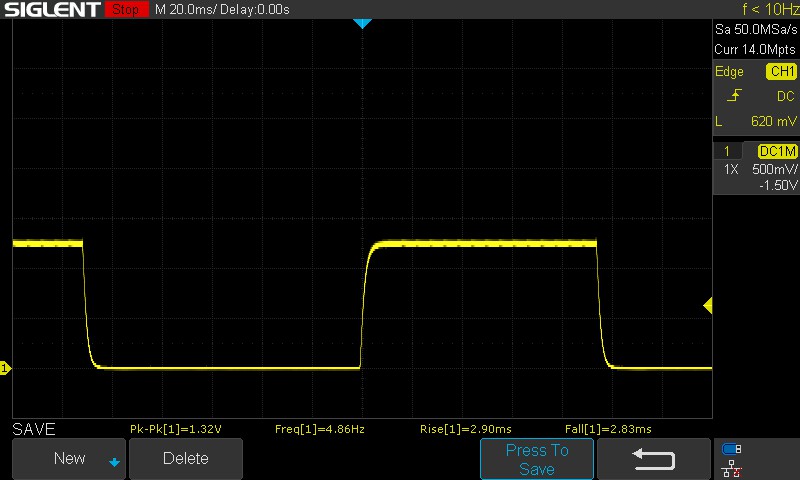Viewport: 800px width, 480px height.
Task: Click the 1X probe attenuation label
Action: pyautogui.click(x=731, y=169)
